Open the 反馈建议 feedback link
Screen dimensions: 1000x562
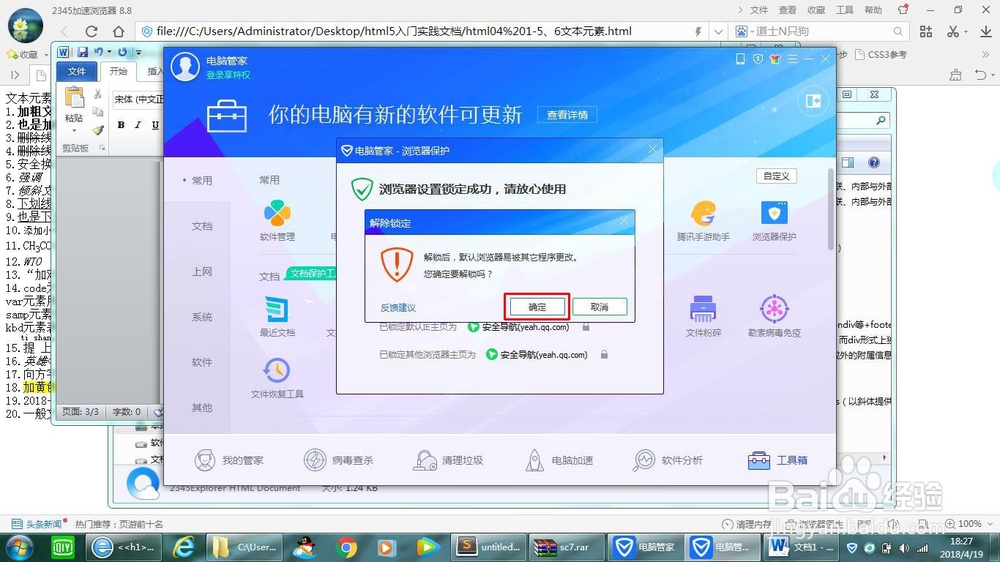click(x=398, y=307)
